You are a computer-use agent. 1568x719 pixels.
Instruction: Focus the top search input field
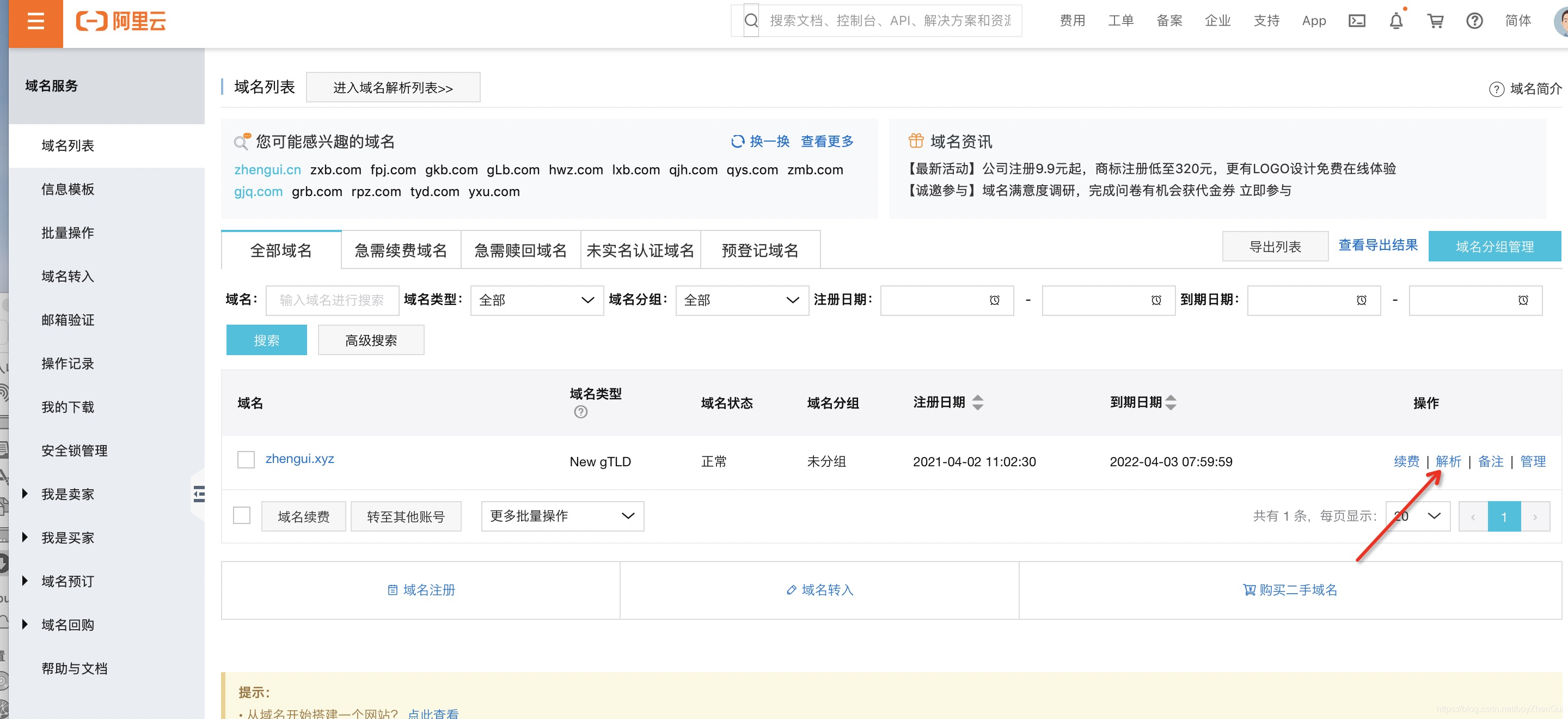tap(889, 21)
